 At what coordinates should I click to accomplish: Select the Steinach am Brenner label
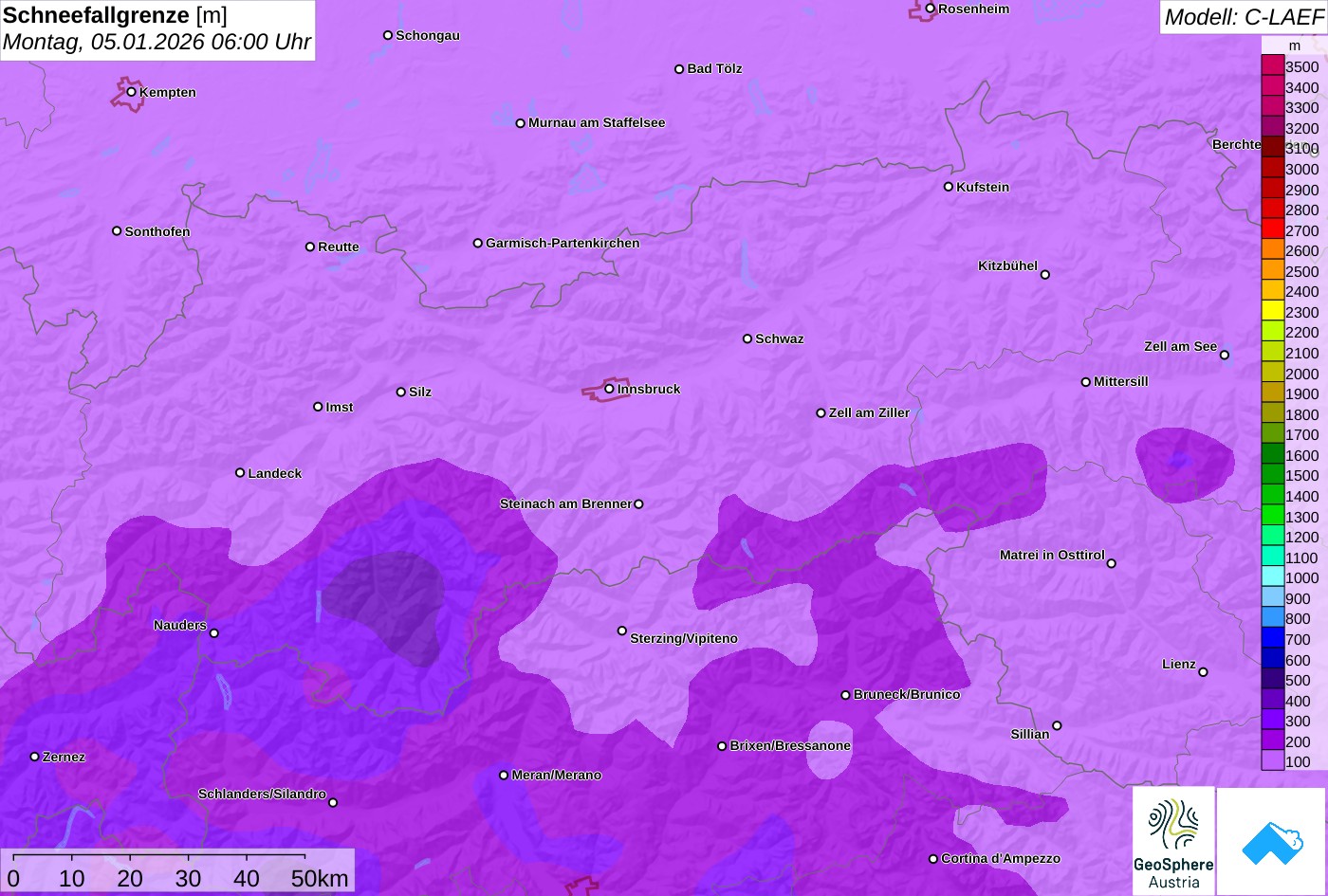coord(565,503)
